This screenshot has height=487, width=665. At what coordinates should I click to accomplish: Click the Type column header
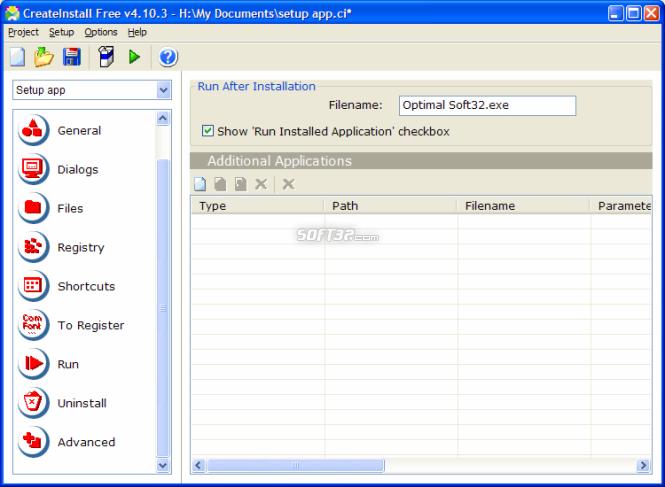257,206
